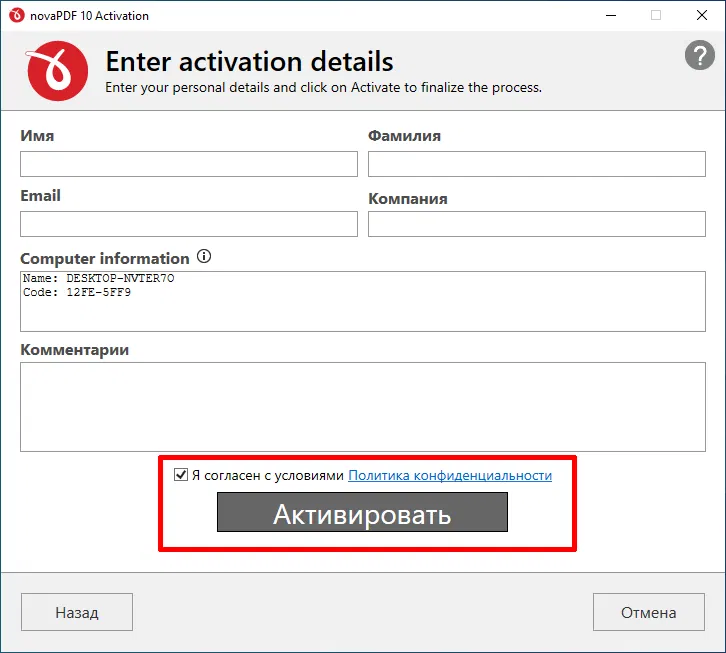Click the Computer information info icon
Screen dimensions: 726x653
[x=204, y=256]
